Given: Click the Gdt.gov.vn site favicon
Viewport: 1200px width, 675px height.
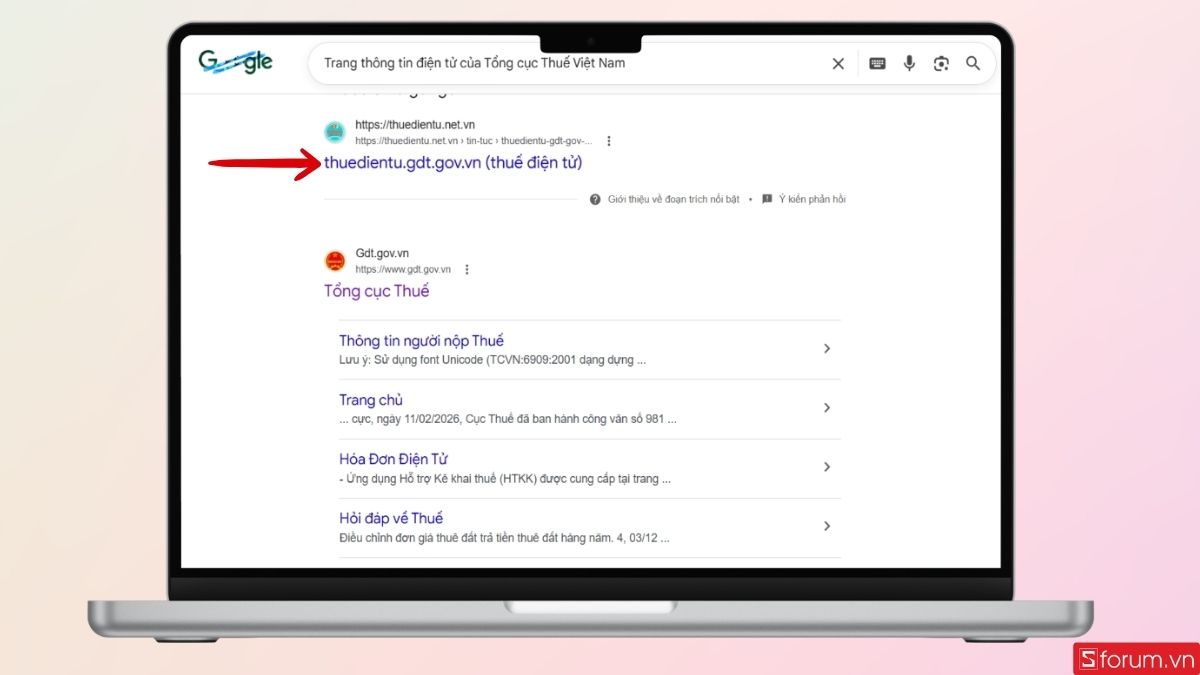Looking at the screenshot, I should point(335,261).
